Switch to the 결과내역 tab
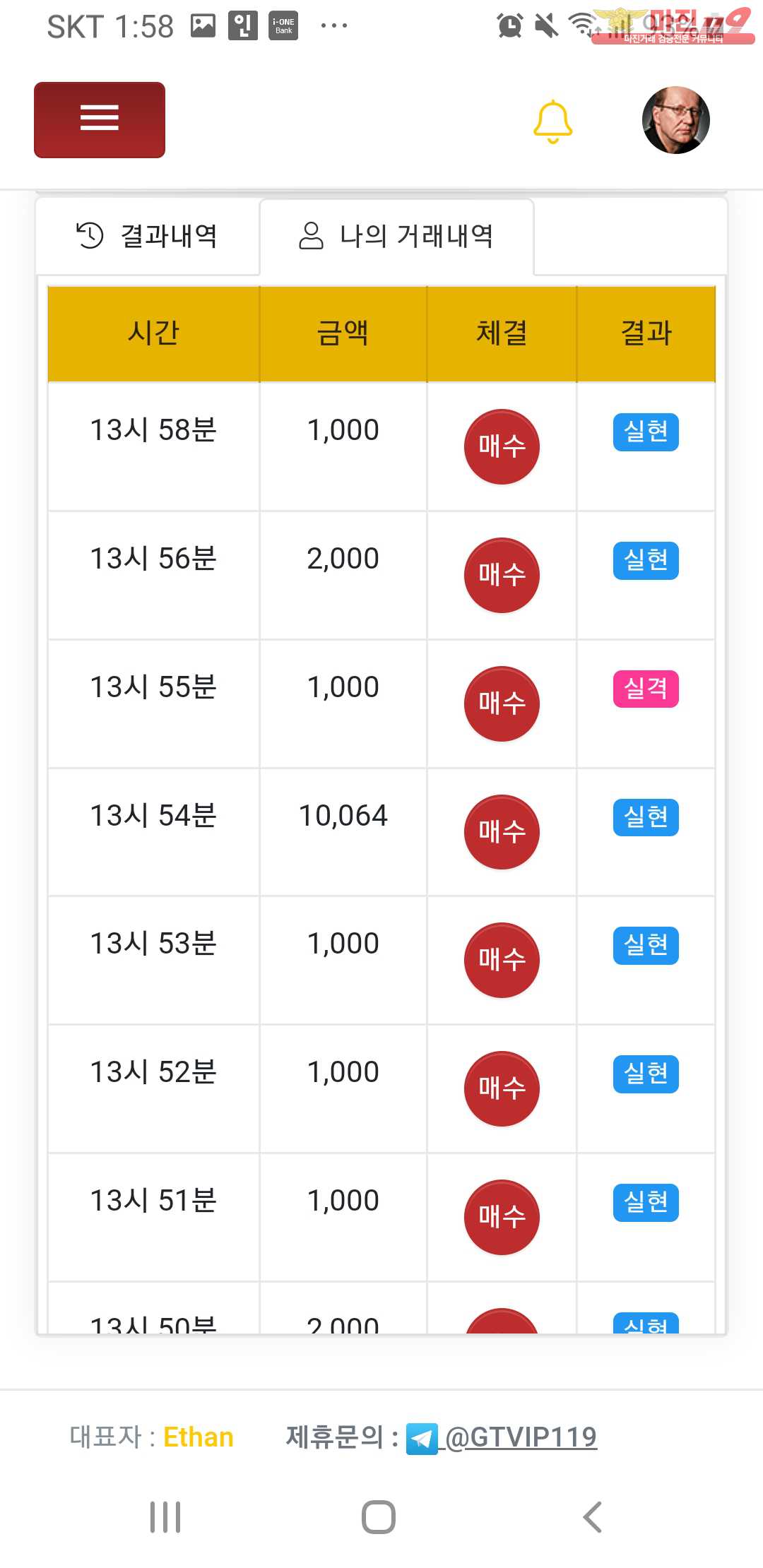This screenshot has width=763, height=1568. click(x=148, y=236)
